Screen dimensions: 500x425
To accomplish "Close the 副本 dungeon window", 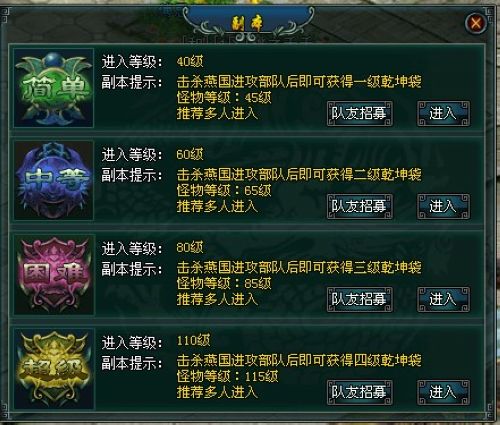I will coord(476,23).
